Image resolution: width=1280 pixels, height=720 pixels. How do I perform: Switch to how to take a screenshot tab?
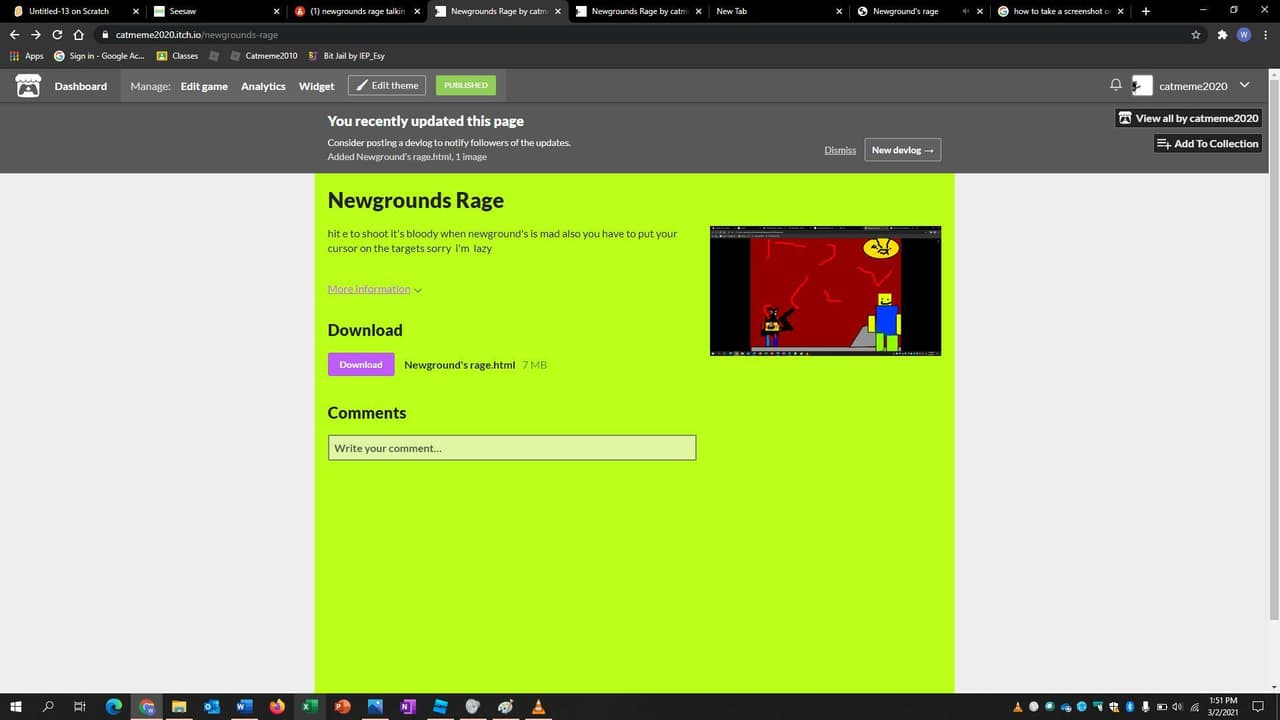point(1060,11)
